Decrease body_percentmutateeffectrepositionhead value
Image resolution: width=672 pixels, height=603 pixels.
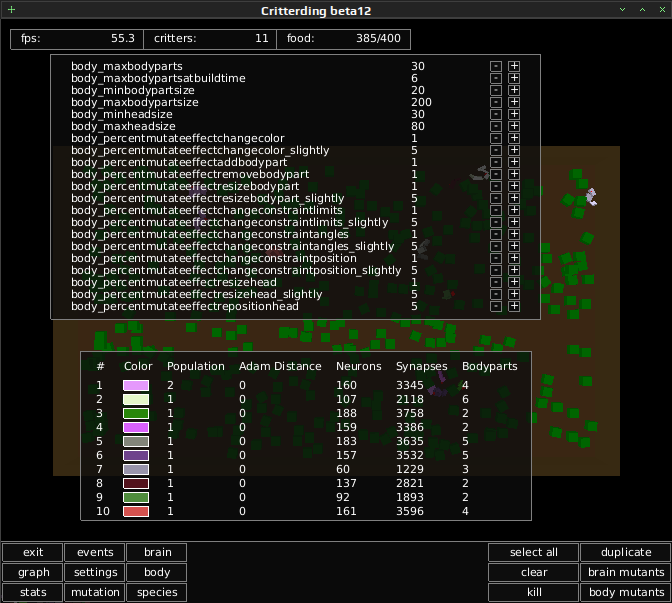496,306
